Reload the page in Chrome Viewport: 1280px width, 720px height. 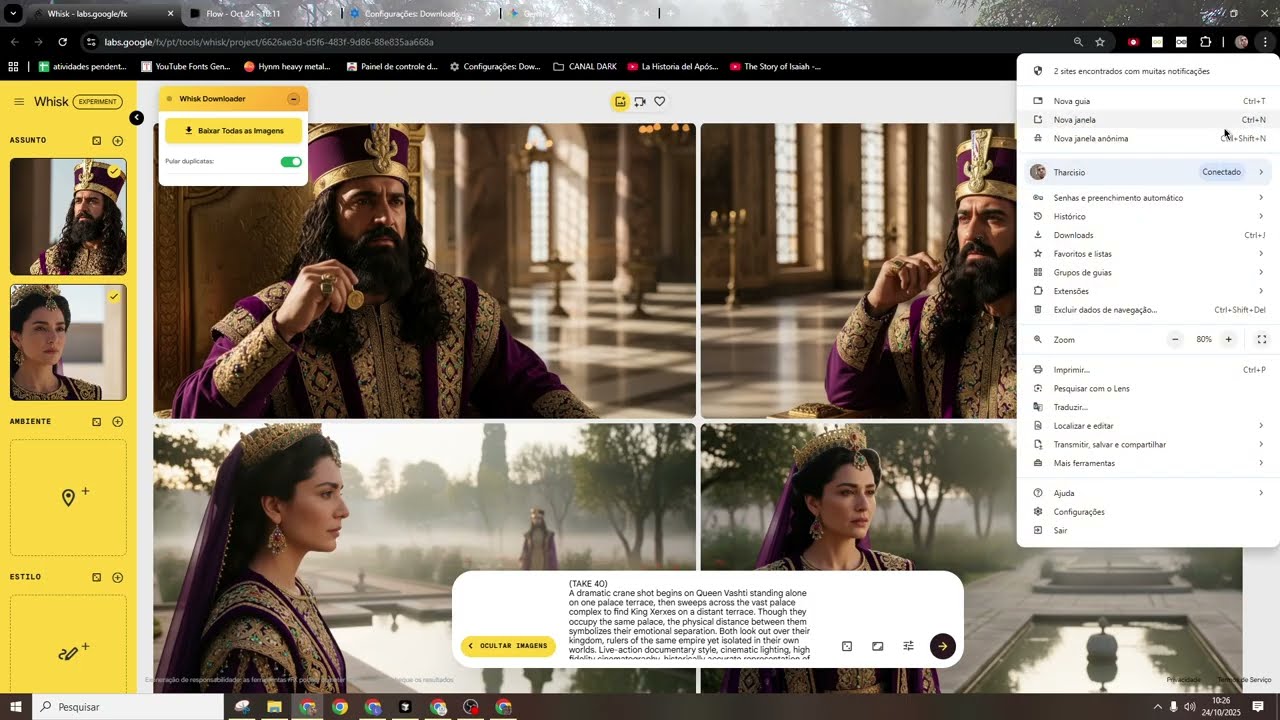pyautogui.click(x=62, y=42)
